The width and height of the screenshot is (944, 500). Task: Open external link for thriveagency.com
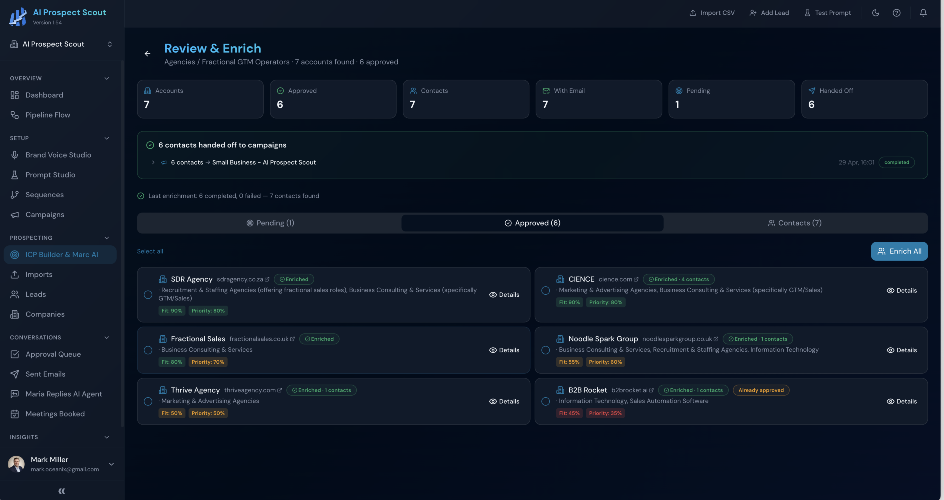(279, 390)
